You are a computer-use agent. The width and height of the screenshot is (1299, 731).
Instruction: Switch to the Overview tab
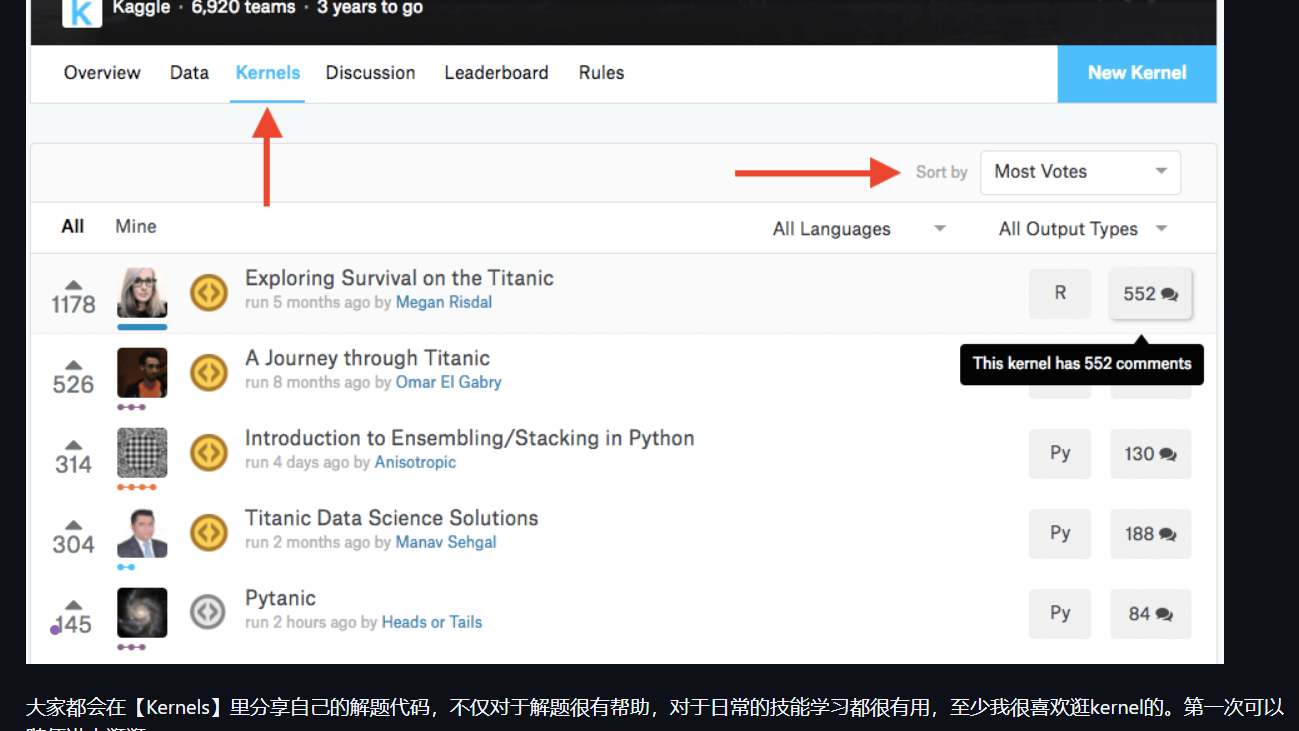102,73
